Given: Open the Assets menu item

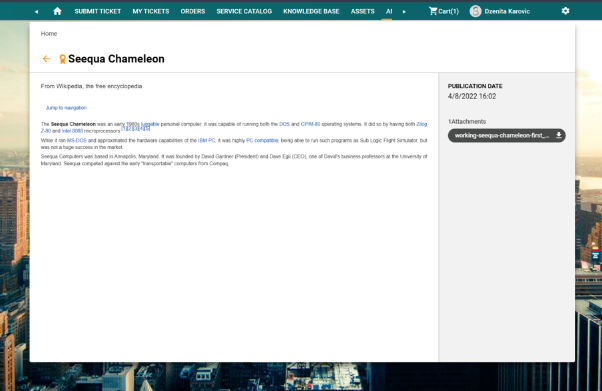Looking at the screenshot, I should tap(362, 12).
